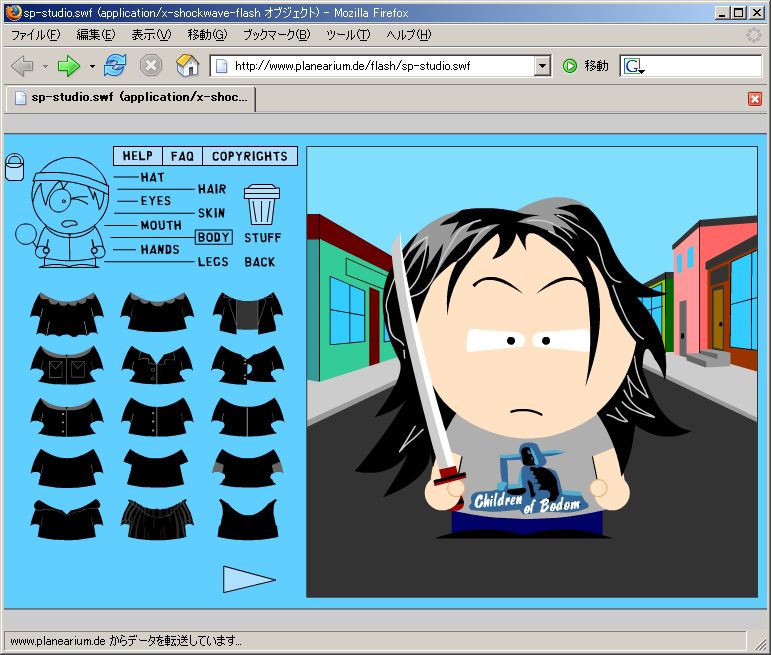The height and width of the screenshot is (655, 771).
Task: Open the Google search engine selector
Action: [x=634, y=66]
